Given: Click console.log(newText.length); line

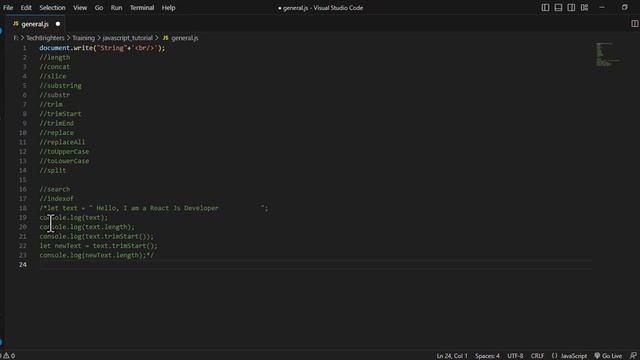Looking at the screenshot, I should 97,256.
